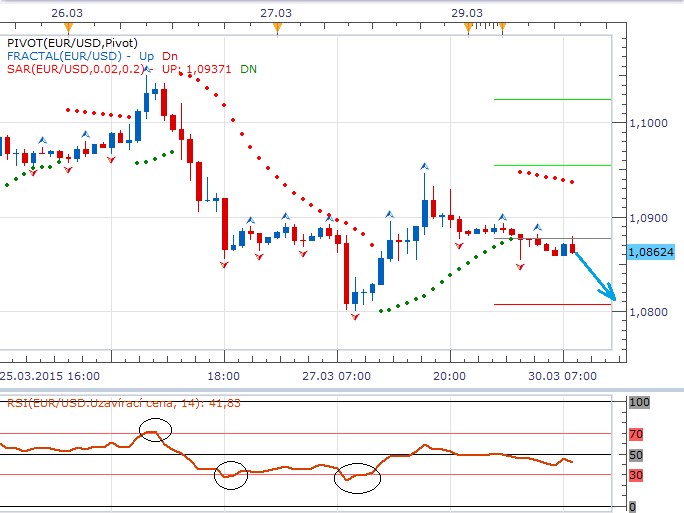Click the lower green pivot line
This screenshot has width=684, height=513.
coord(552,165)
